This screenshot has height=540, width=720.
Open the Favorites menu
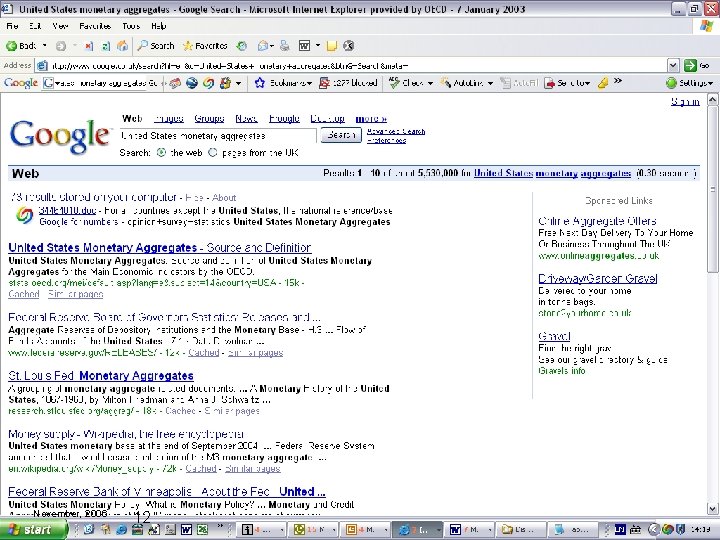pos(95,26)
